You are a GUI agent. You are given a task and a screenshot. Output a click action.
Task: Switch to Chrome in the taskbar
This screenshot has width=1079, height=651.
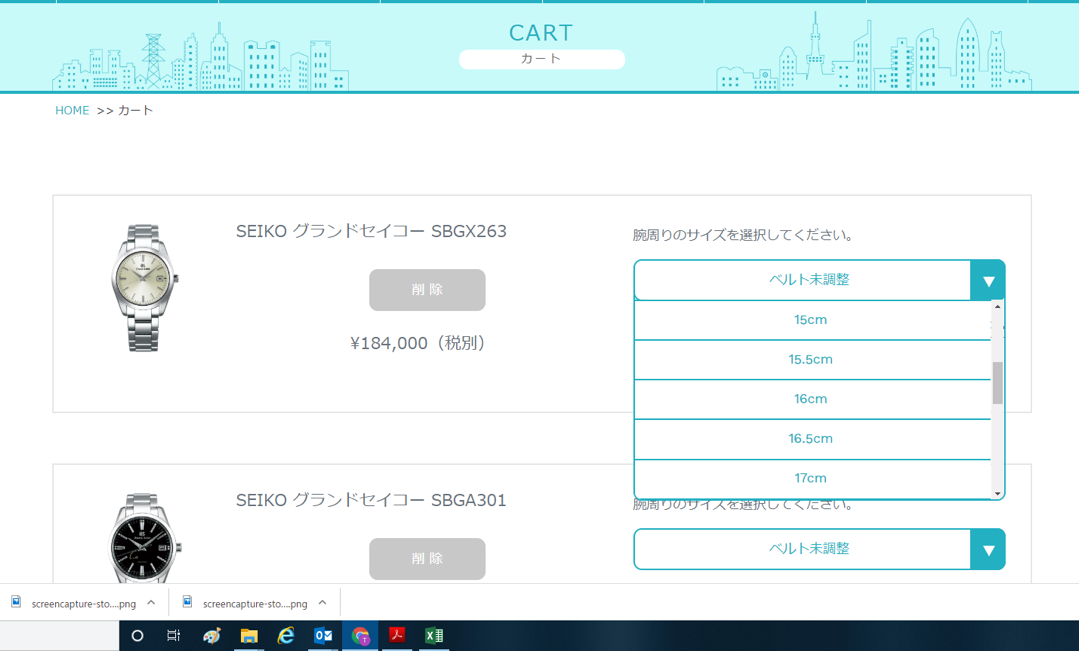pyautogui.click(x=360, y=636)
